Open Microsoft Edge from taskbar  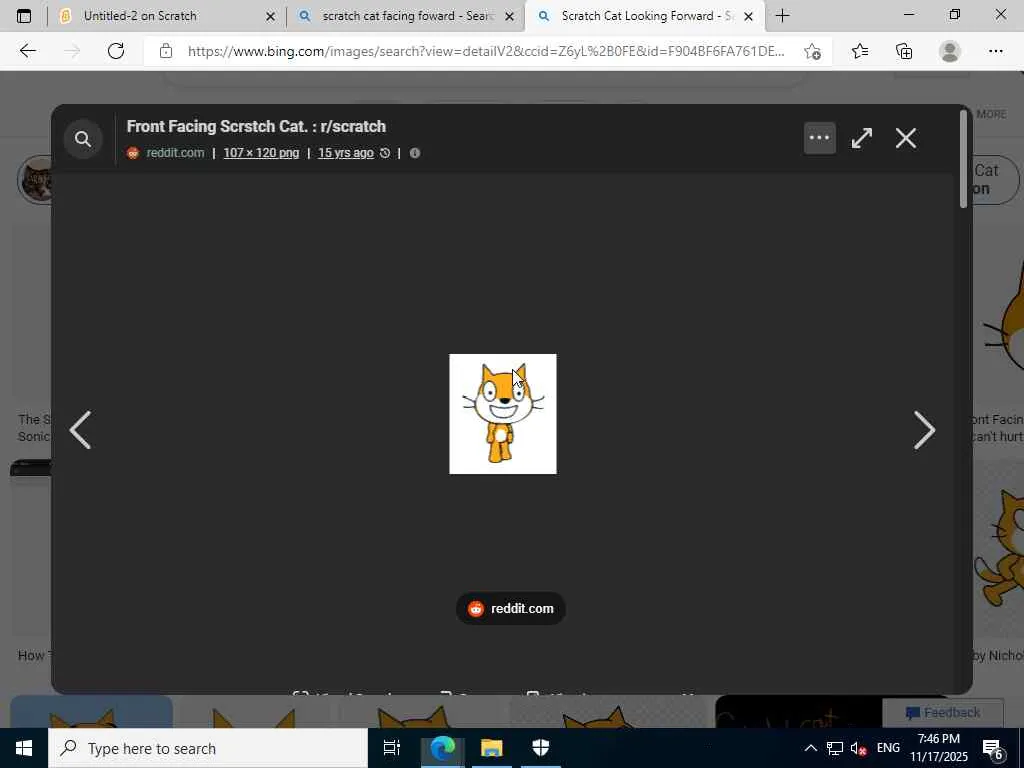point(442,748)
